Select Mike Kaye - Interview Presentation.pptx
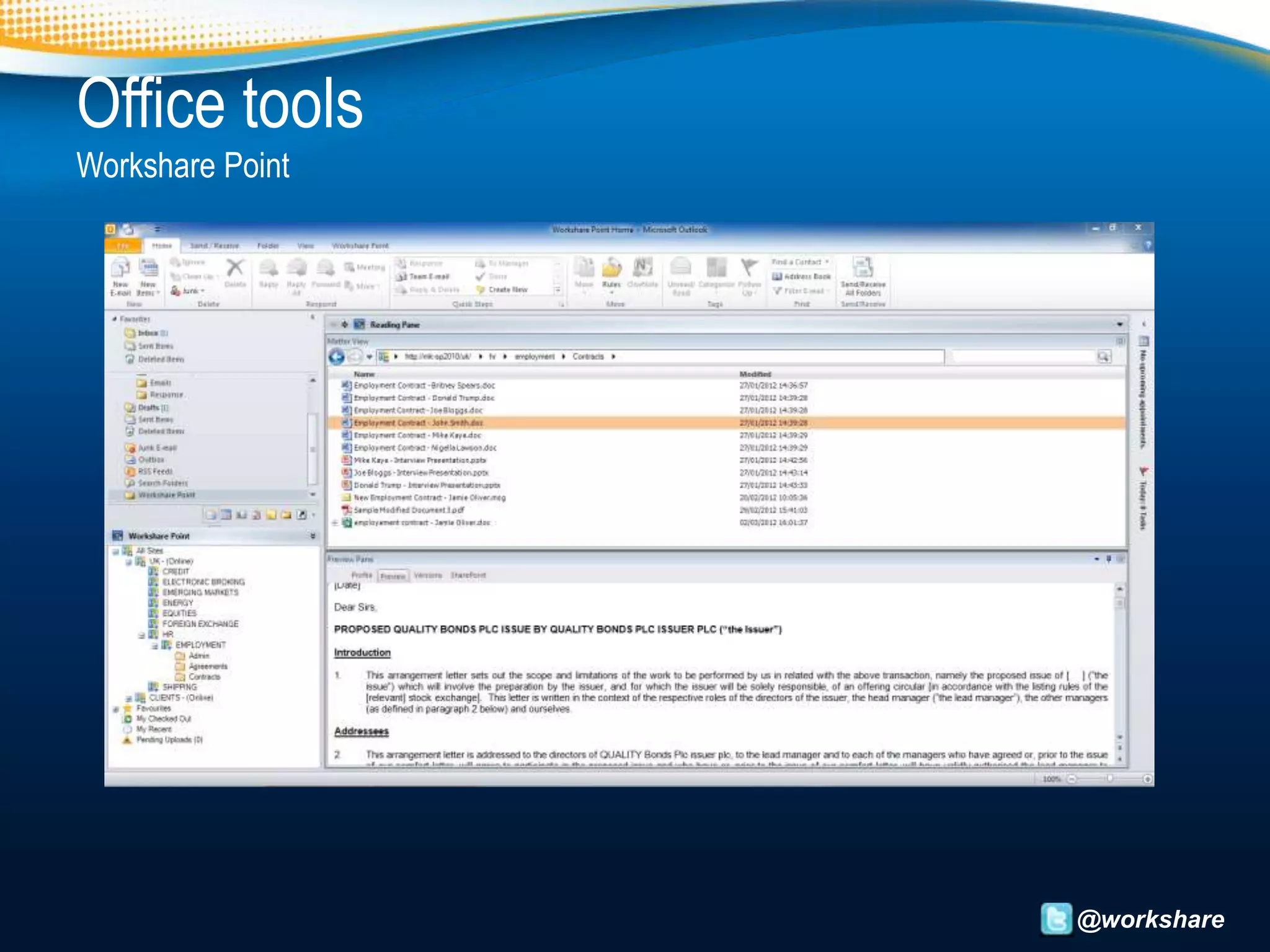 pos(414,461)
